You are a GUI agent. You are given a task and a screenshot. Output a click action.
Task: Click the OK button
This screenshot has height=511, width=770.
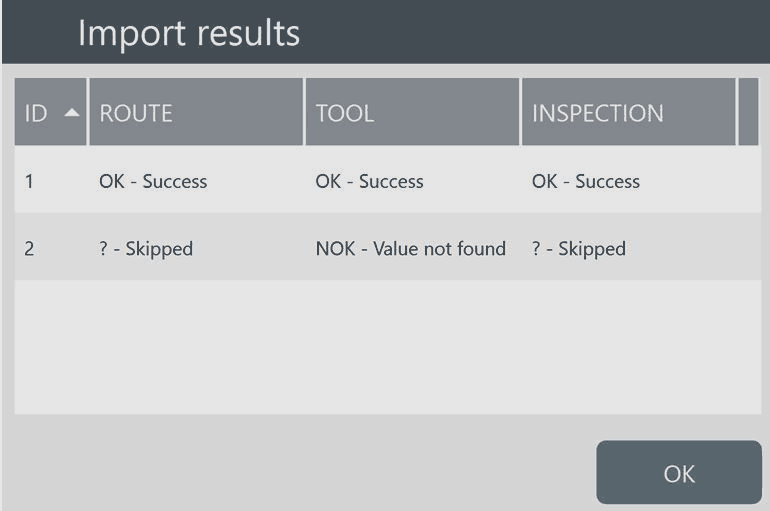[678, 473]
